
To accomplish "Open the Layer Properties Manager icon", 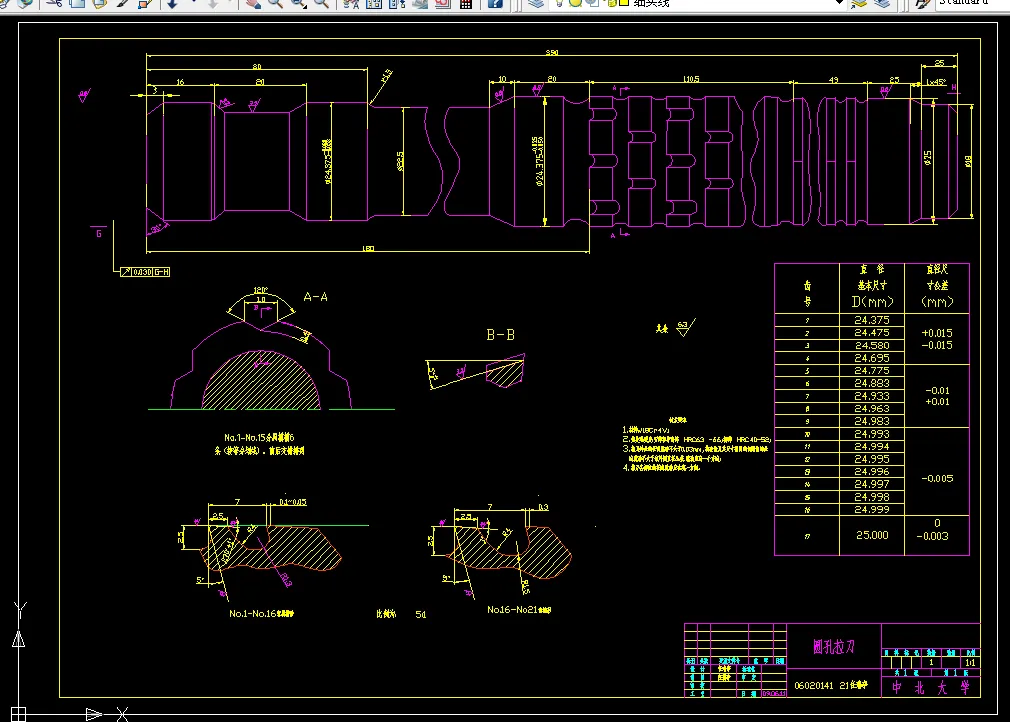I will 536,3.
